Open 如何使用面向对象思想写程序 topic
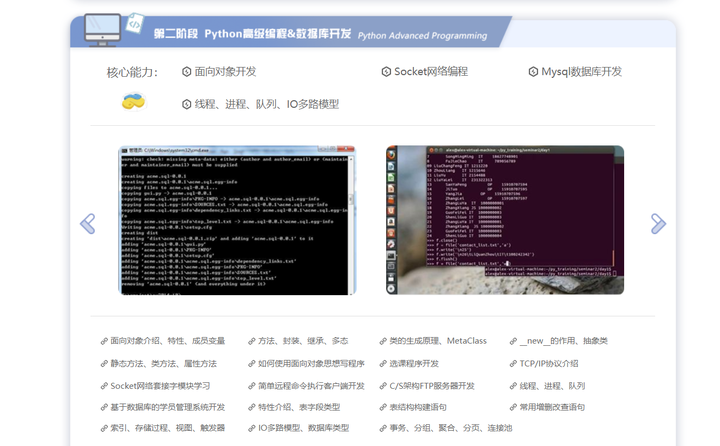Screen dimensions: 720x446 (x=311, y=364)
